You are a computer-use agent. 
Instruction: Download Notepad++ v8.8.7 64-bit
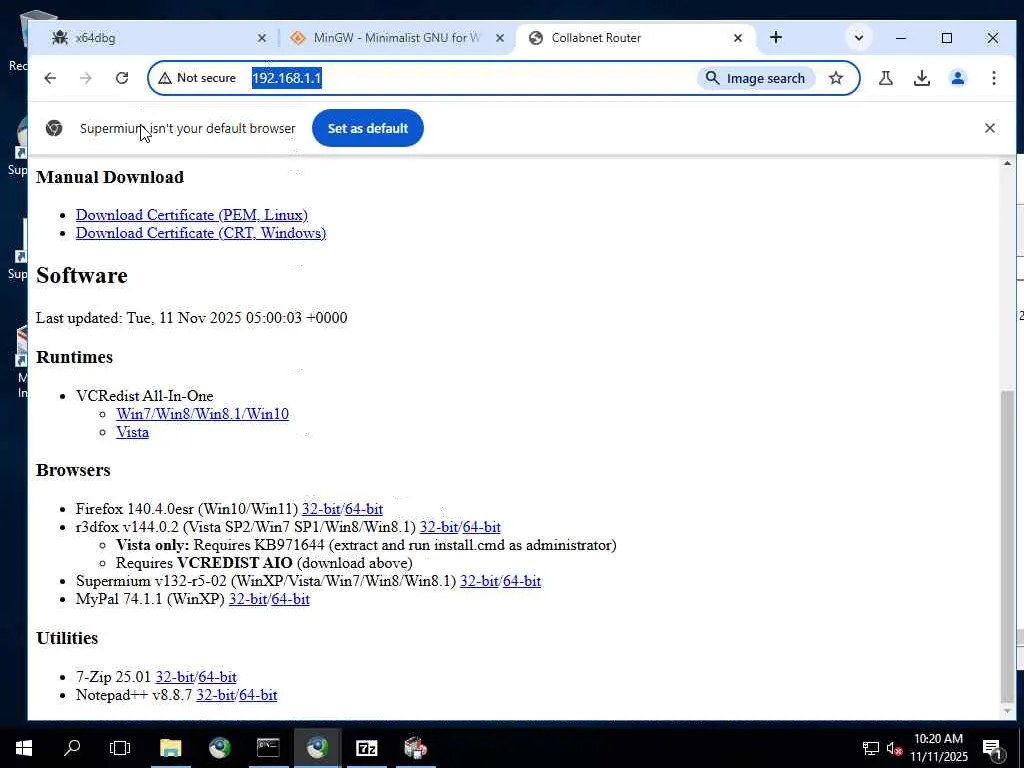259,696
